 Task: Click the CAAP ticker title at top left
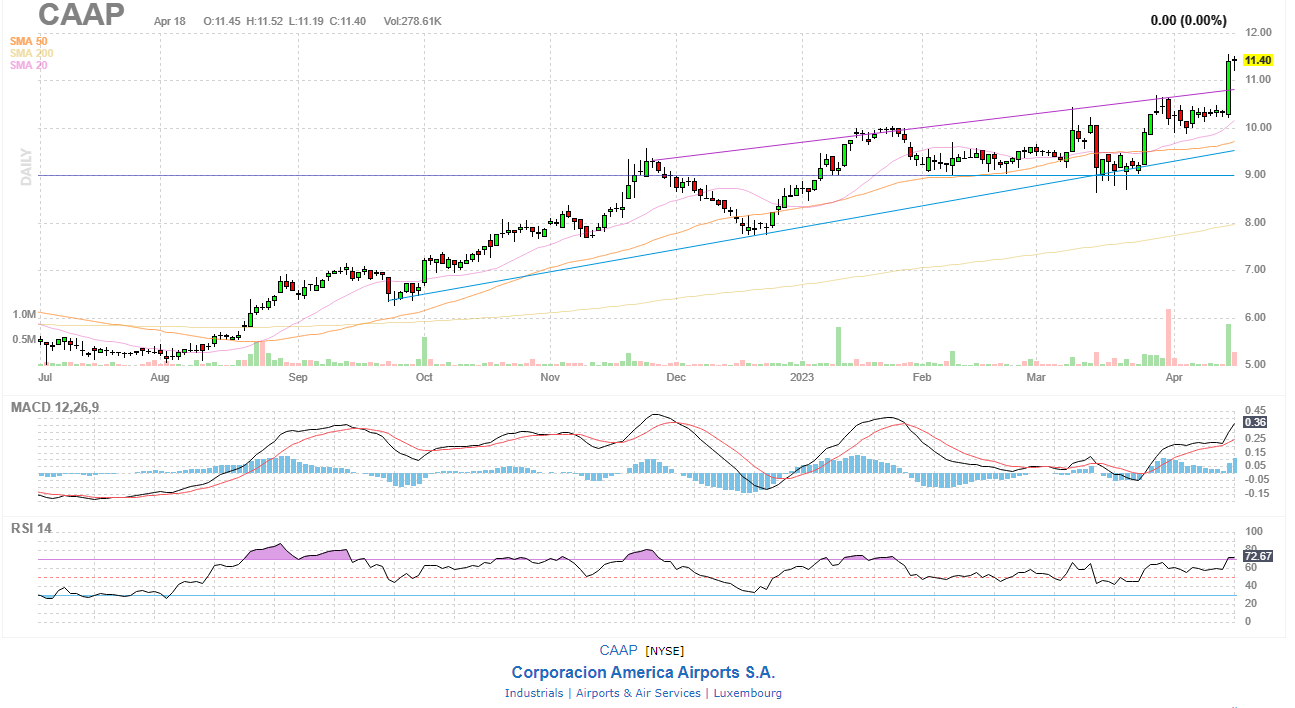(82, 15)
